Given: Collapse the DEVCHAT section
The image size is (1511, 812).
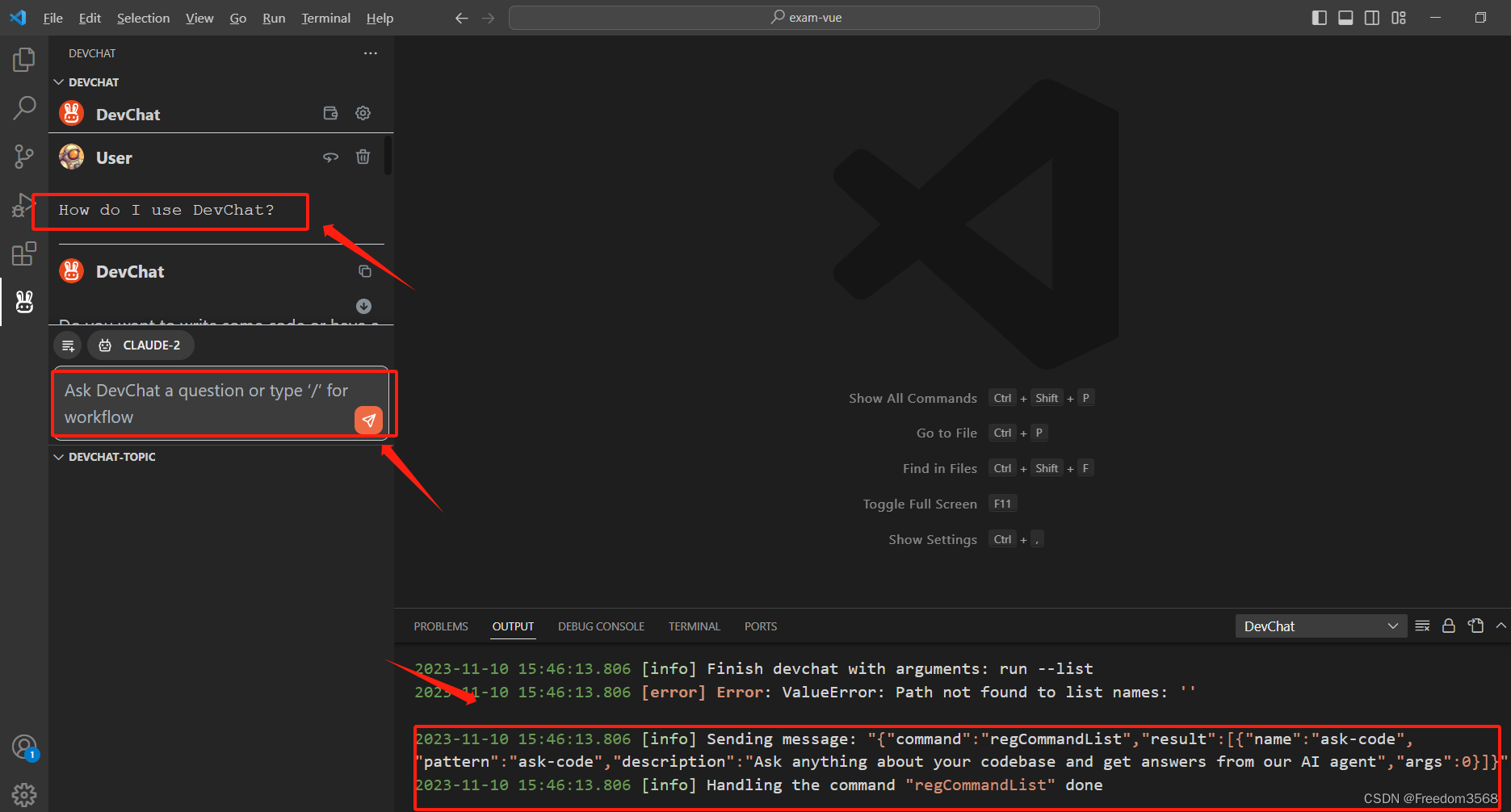Looking at the screenshot, I should (59, 82).
